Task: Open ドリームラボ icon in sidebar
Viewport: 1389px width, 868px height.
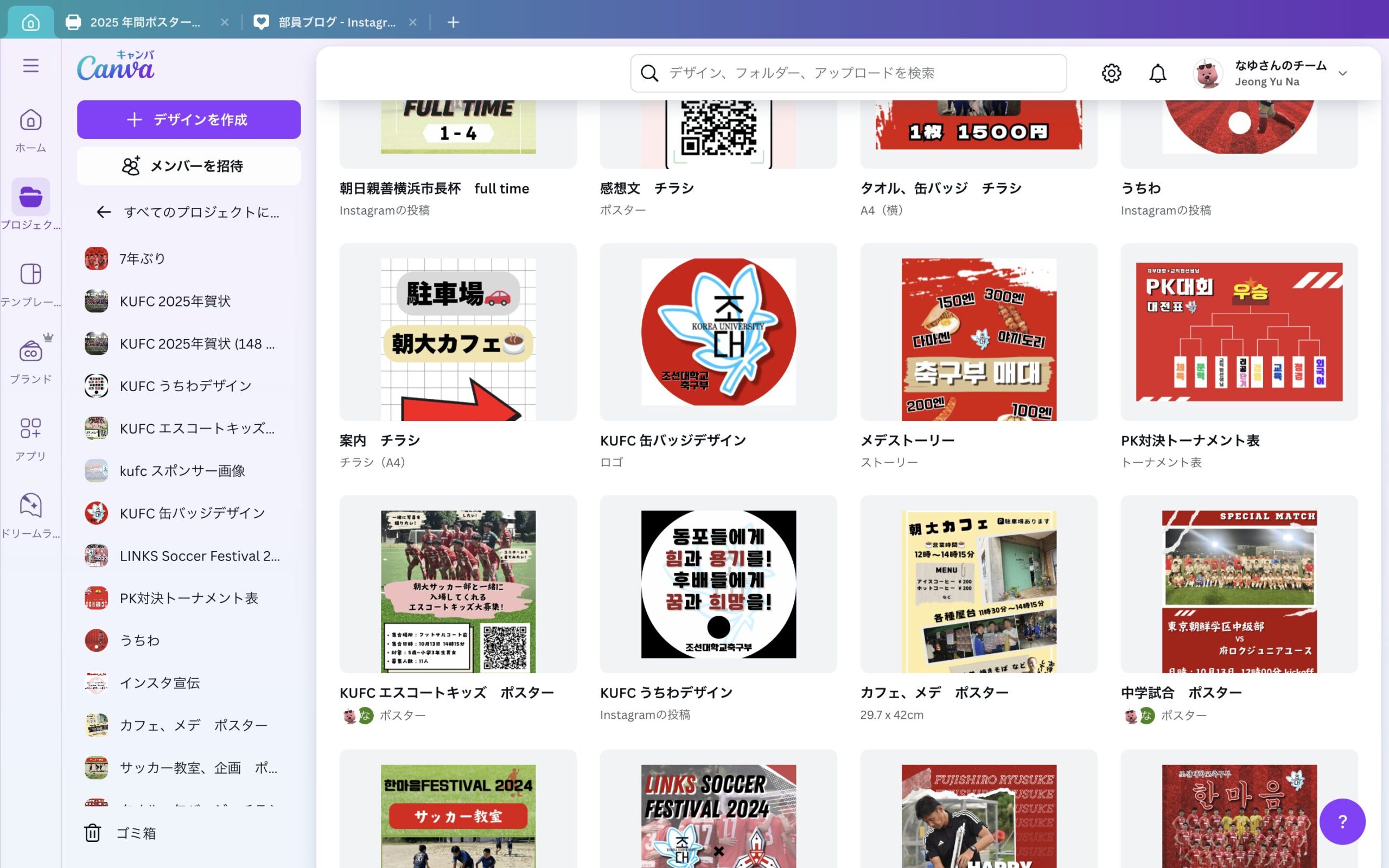Action: pos(30,505)
